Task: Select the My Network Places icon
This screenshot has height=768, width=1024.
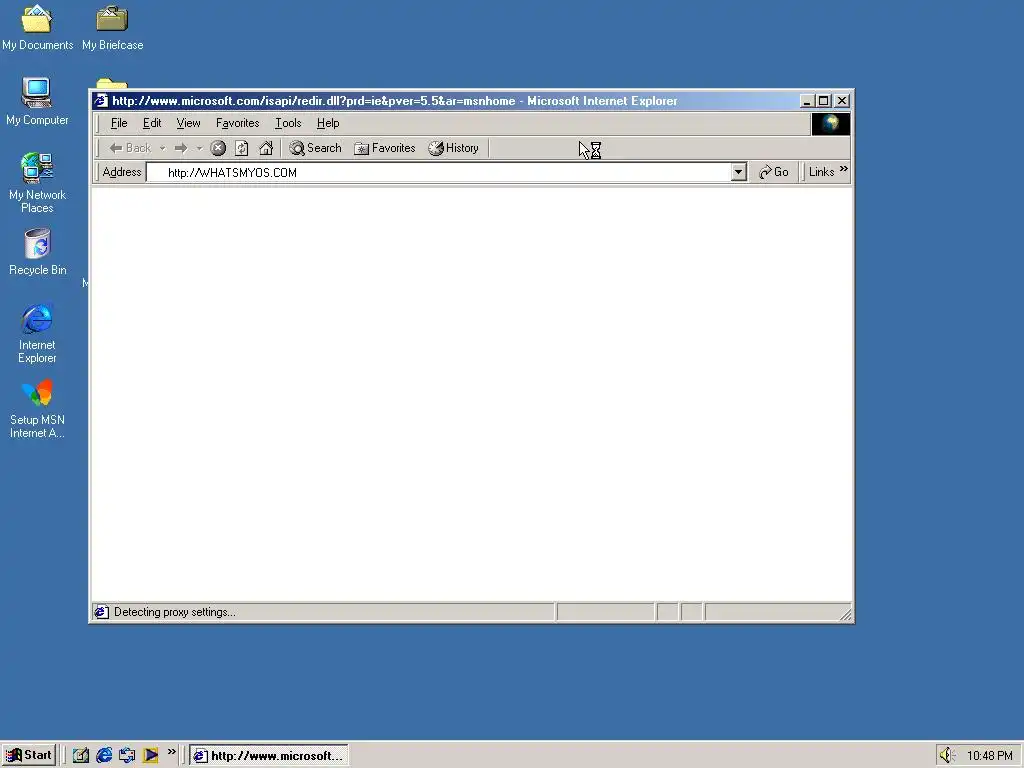Action: (37, 183)
